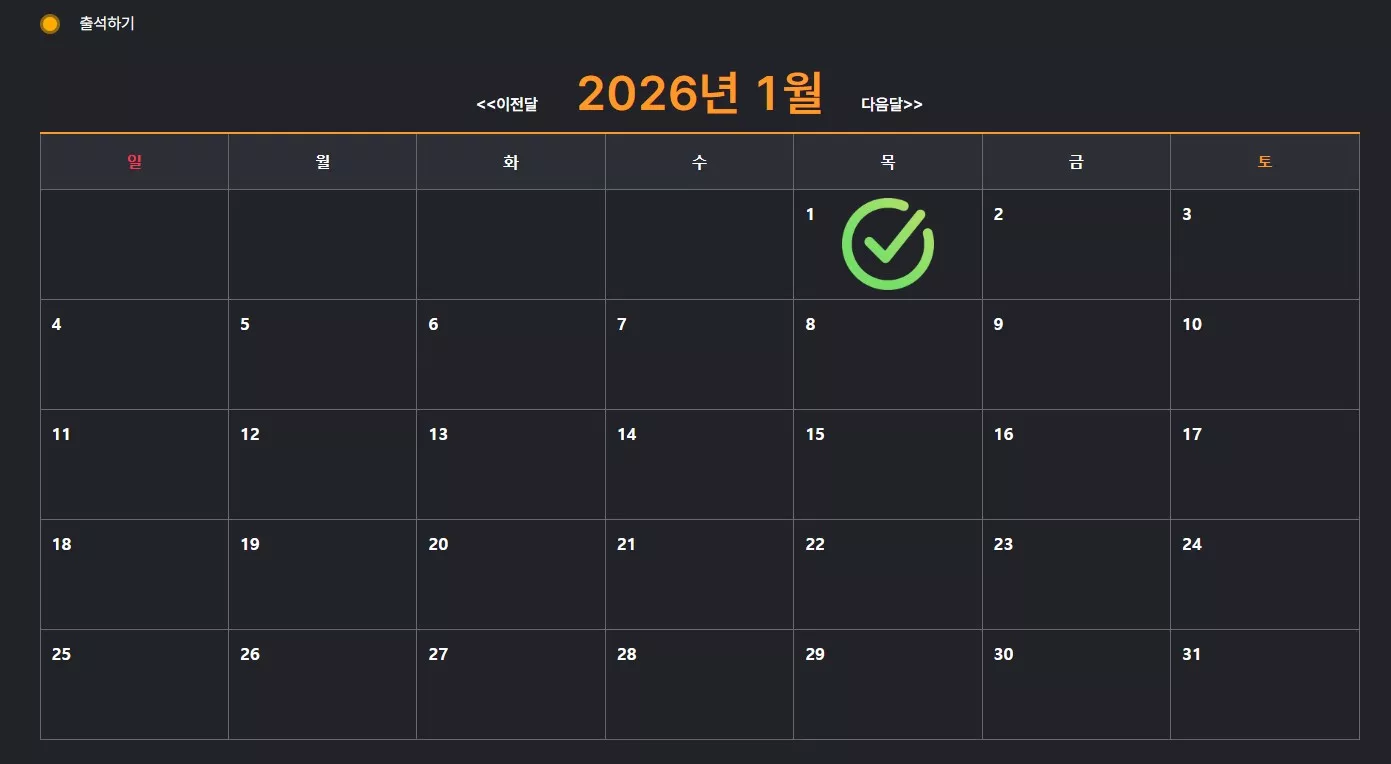Select date cell 2 on Friday
The width and height of the screenshot is (1391, 764).
(1076, 245)
